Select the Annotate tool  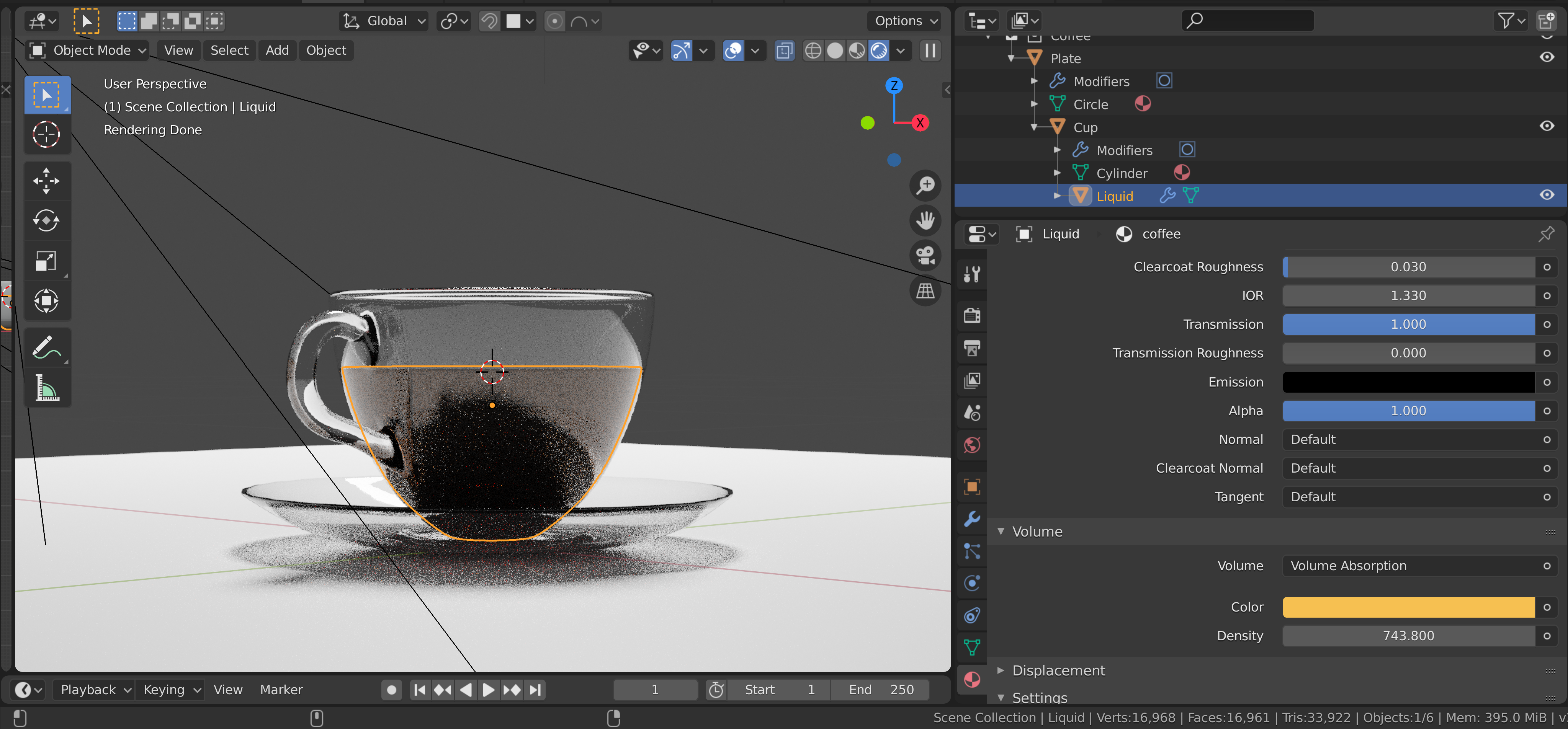coord(46,347)
